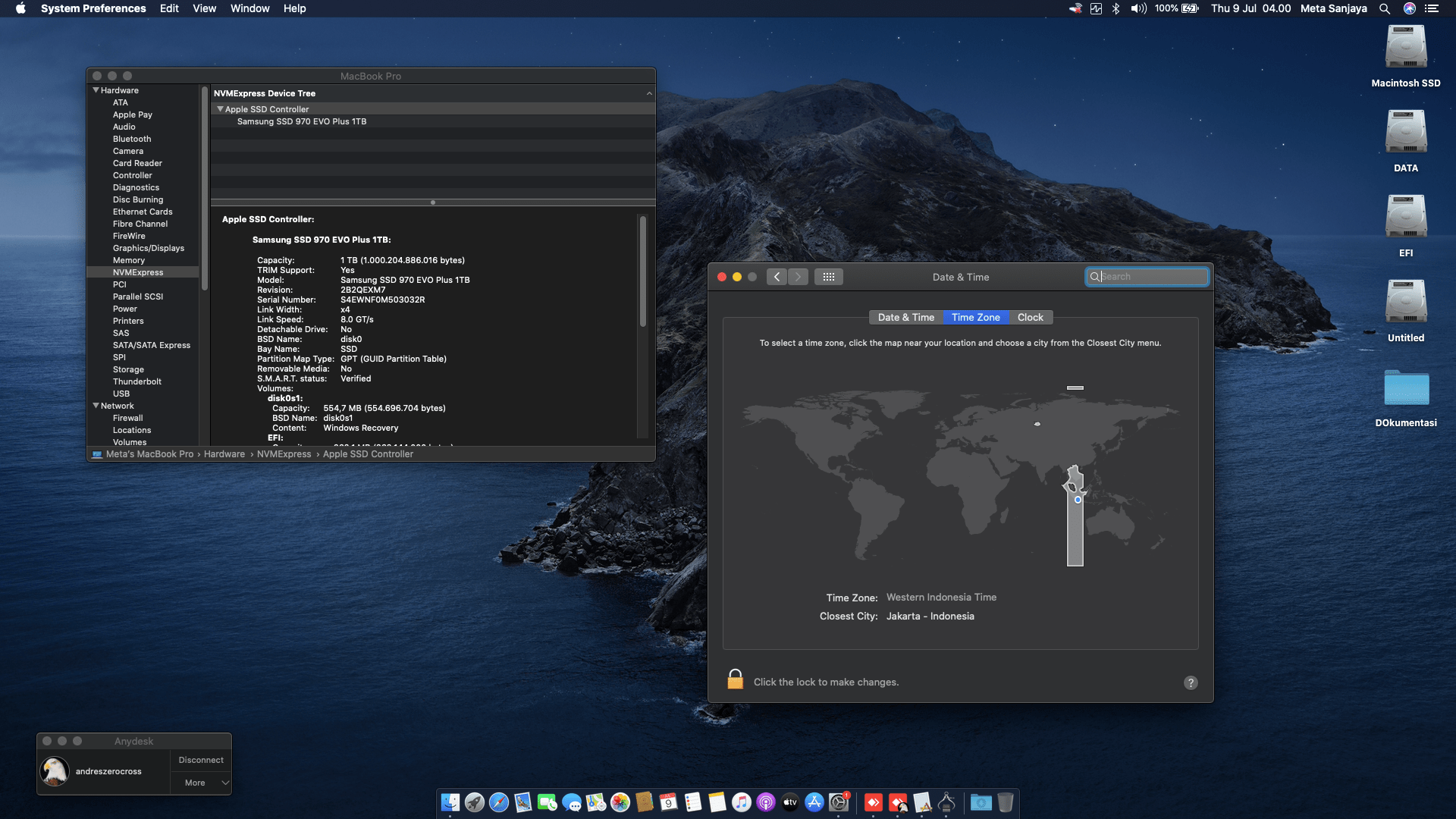Go forward in System Preferences

click(x=798, y=277)
